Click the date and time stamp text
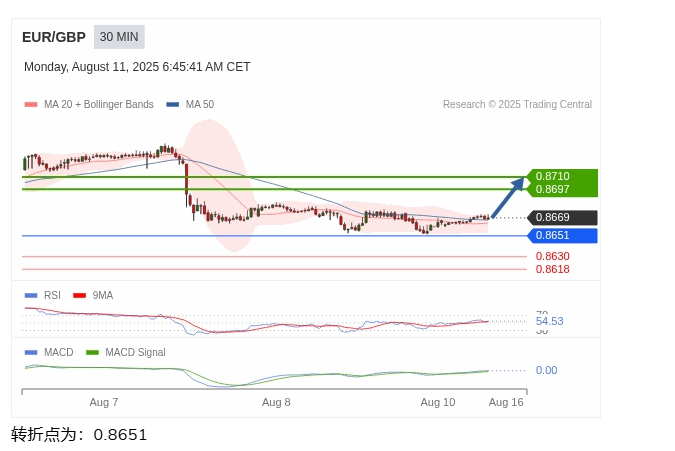Viewport: 675px width, 451px height. (x=137, y=67)
